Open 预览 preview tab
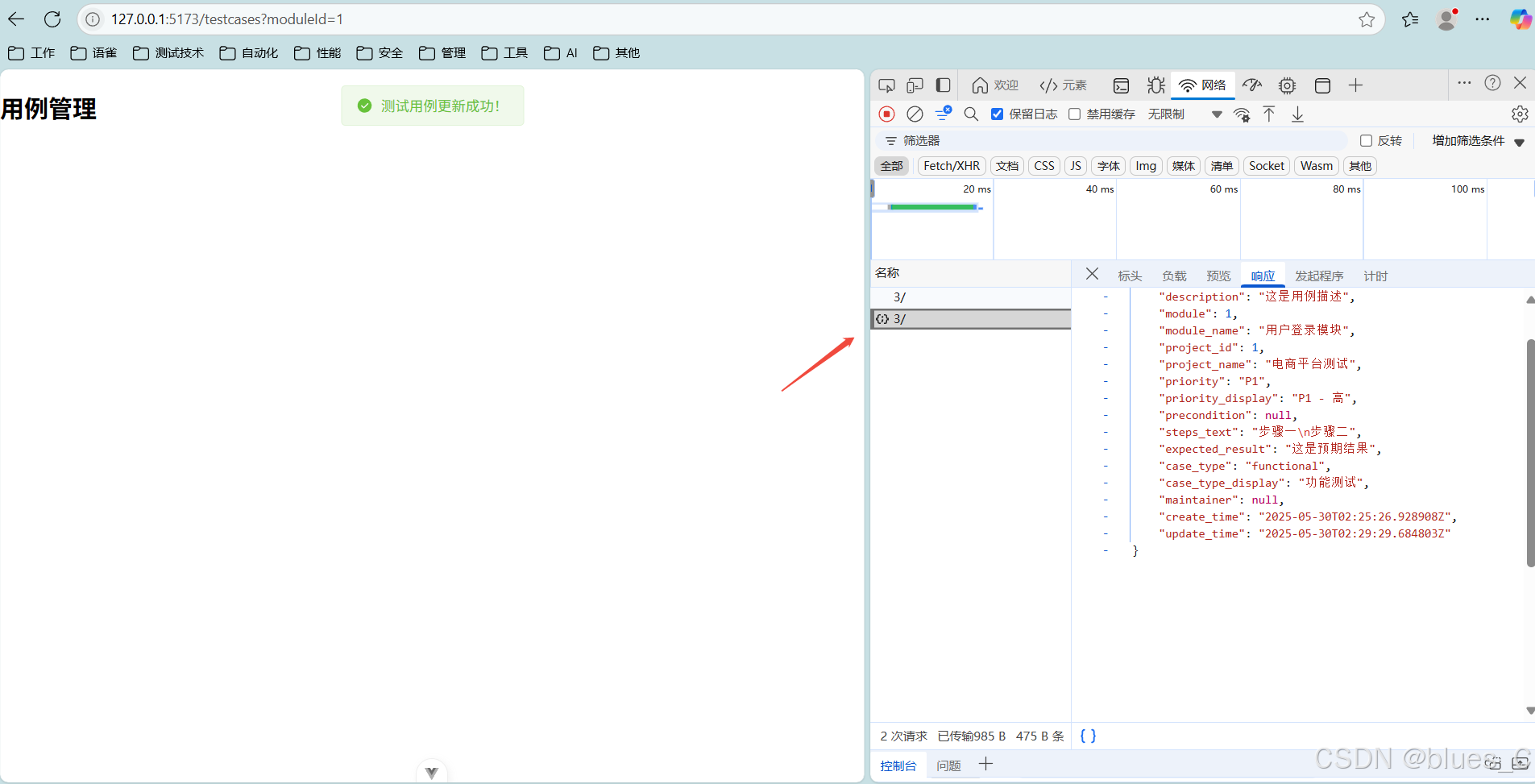The width and height of the screenshot is (1535, 784). tap(1218, 276)
